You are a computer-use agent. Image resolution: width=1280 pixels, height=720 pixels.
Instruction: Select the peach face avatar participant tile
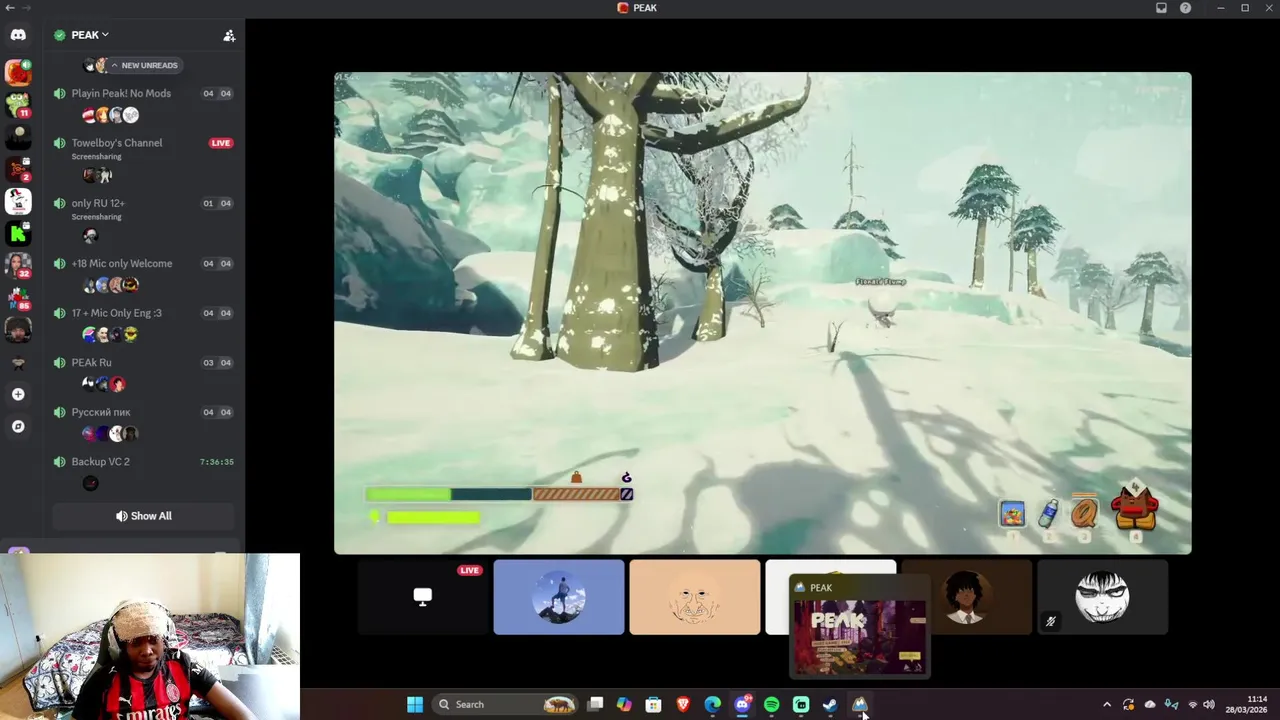pyautogui.click(x=695, y=597)
